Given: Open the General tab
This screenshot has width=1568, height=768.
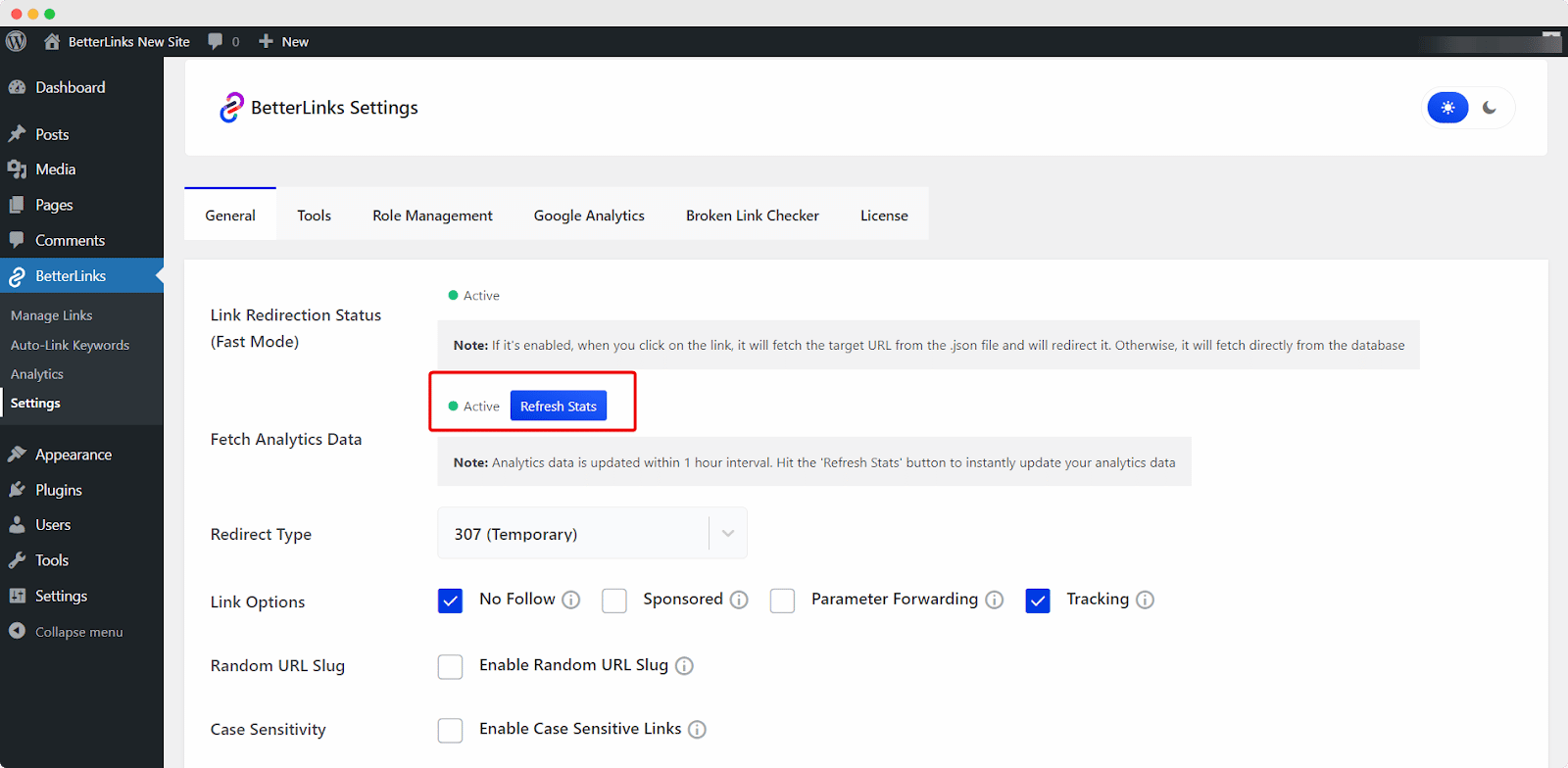Looking at the screenshot, I should (x=230, y=215).
